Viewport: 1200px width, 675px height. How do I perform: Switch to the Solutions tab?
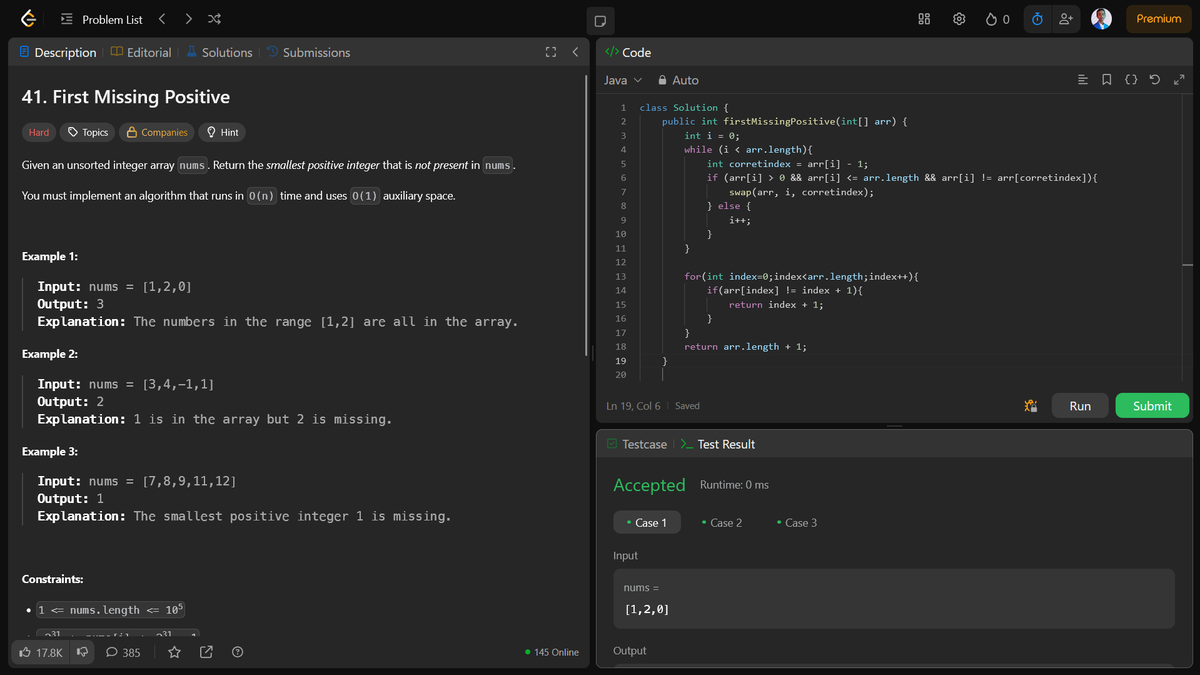(219, 52)
